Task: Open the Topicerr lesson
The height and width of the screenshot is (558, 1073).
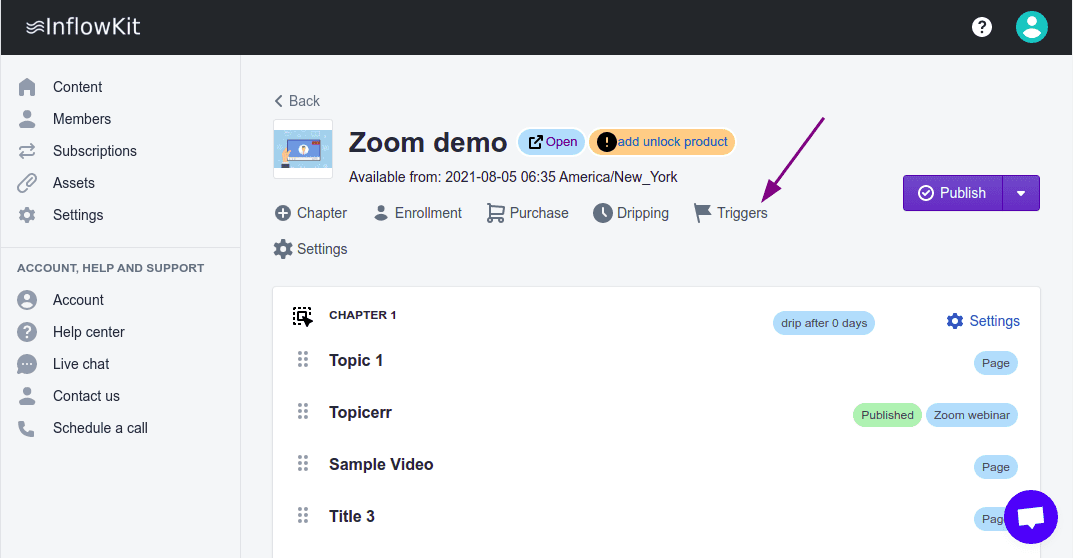Action: (x=360, y=412)
